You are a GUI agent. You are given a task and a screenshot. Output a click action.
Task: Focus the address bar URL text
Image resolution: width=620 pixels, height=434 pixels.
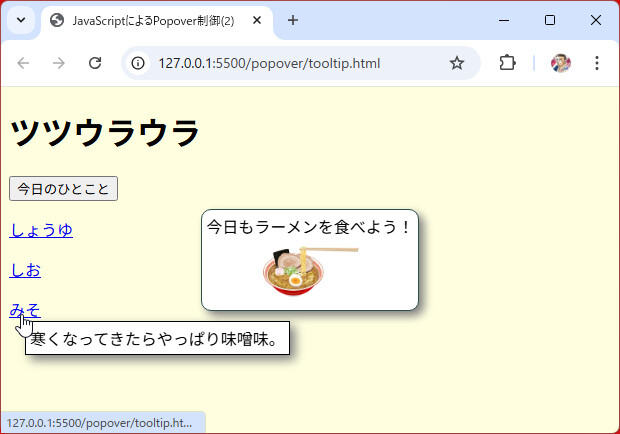[269, 63]
